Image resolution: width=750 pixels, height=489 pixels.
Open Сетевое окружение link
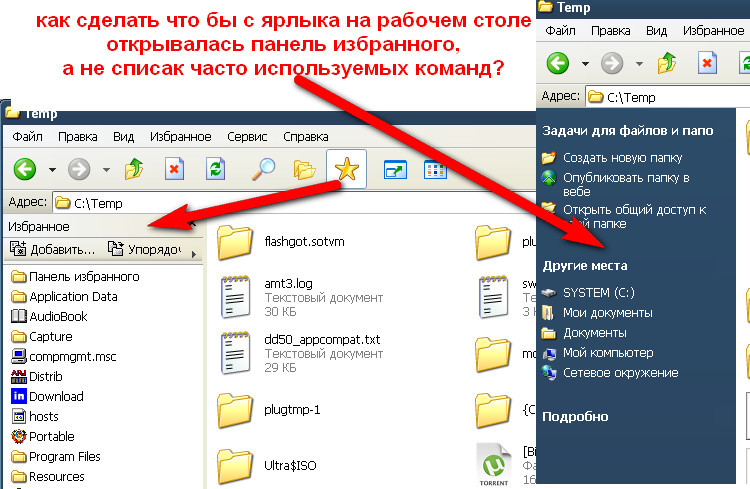[610, 373]
